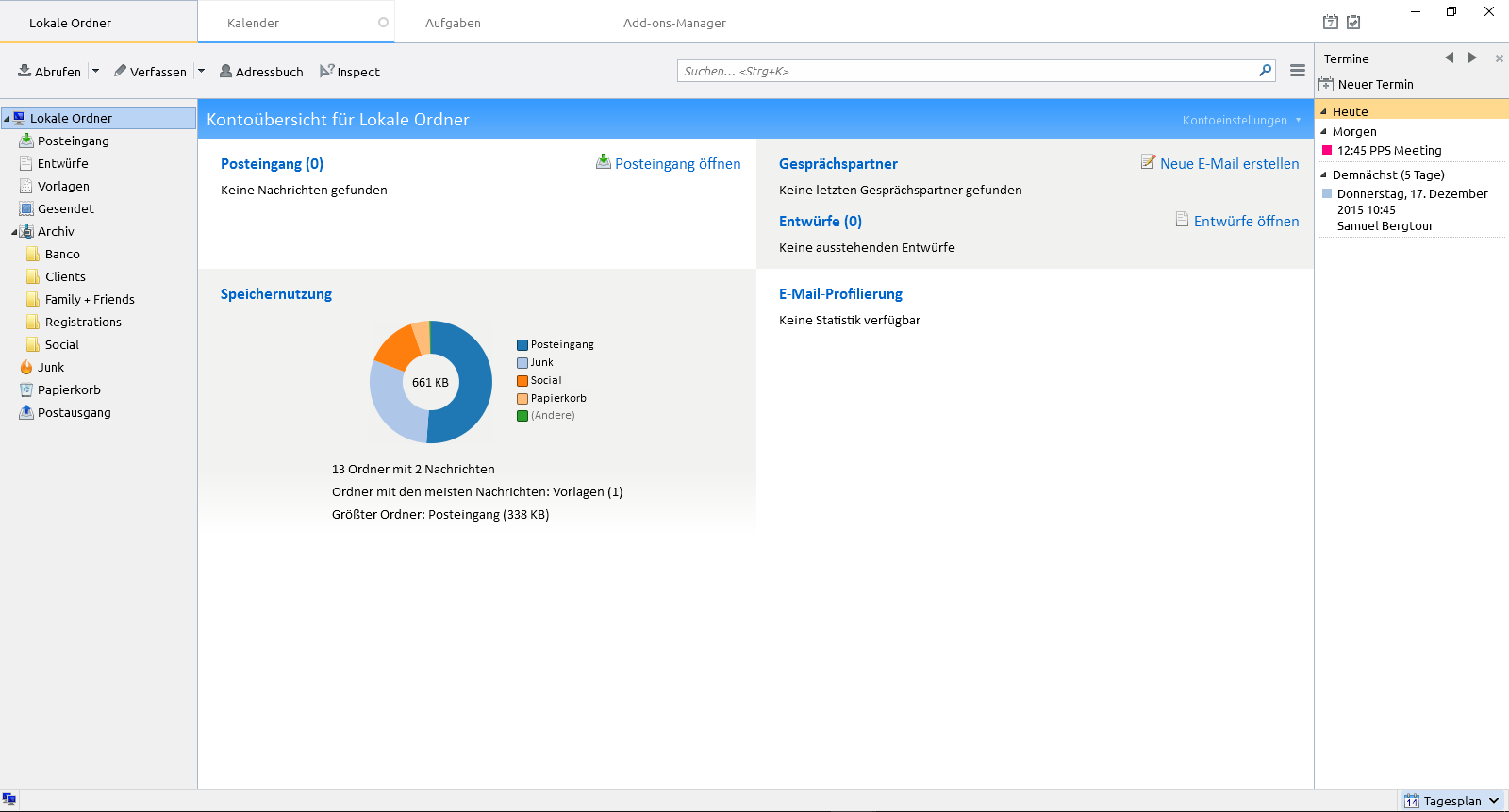Viewport: 1509px width, 812px height.
Task: Click Neue E-Mail erstellen link
Action: (1229, 164)
